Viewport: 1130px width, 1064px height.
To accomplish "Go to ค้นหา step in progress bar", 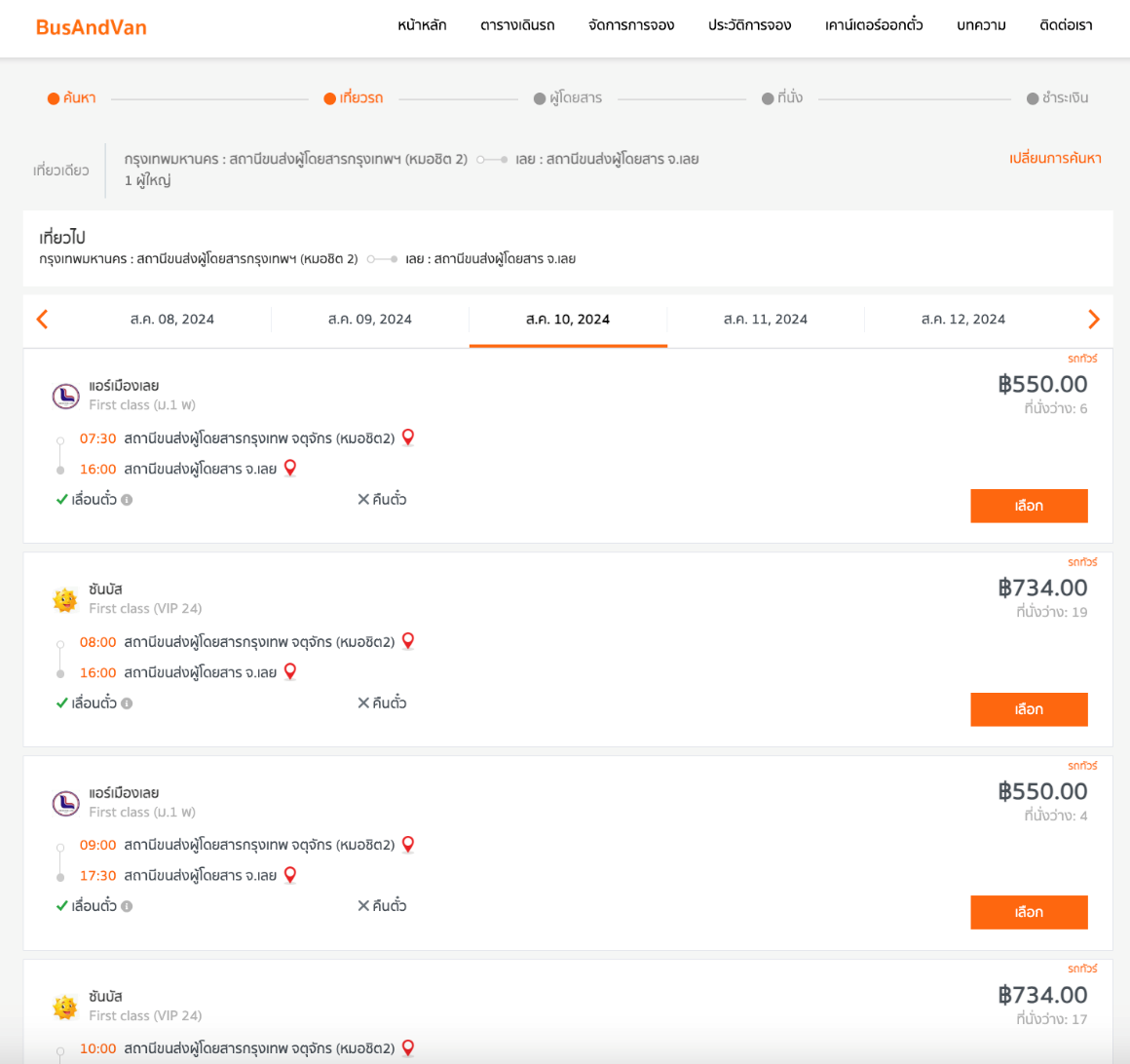I will pos(72,98).
